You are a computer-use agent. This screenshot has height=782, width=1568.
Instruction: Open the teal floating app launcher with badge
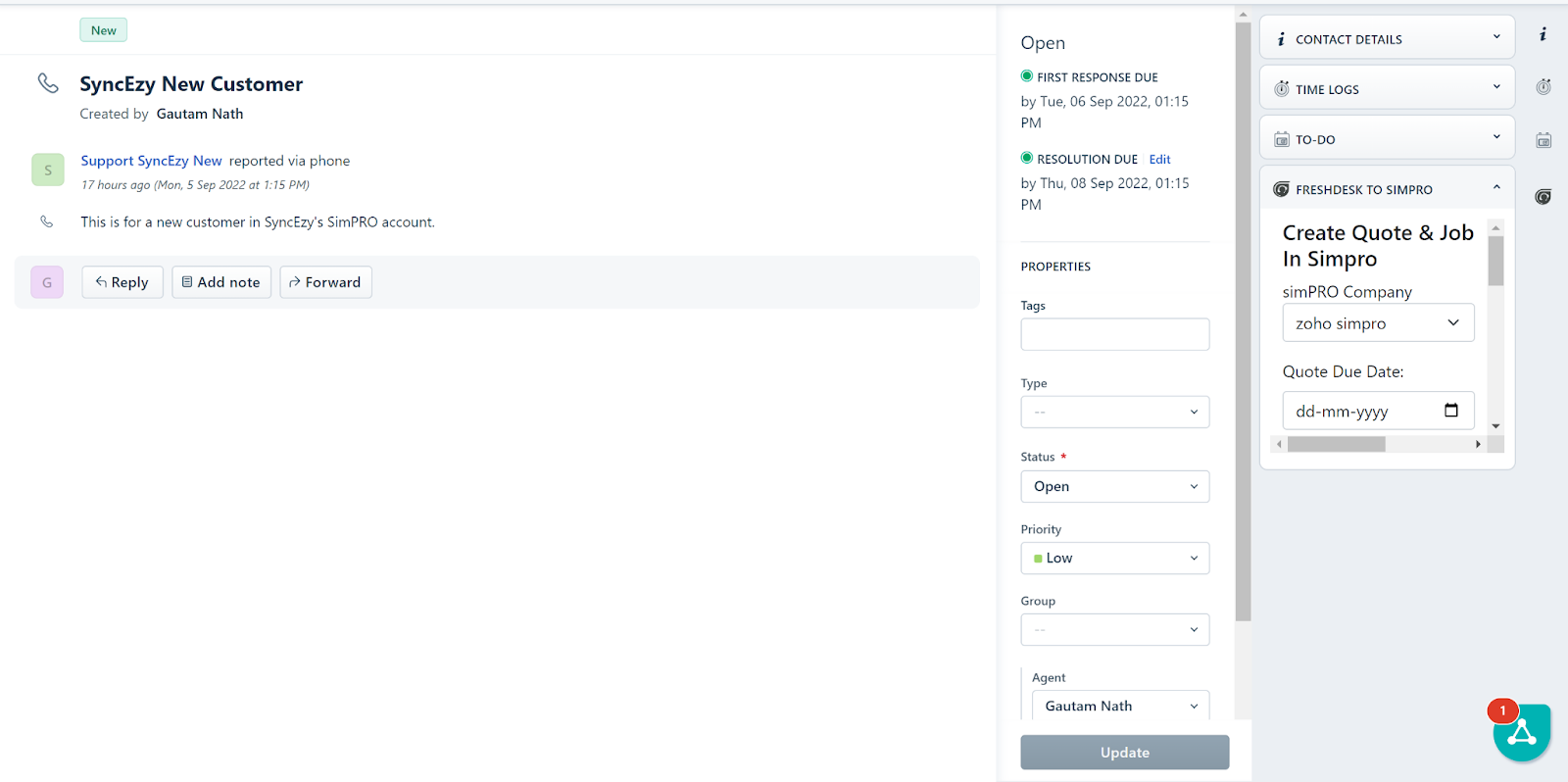click(1522, 732)
